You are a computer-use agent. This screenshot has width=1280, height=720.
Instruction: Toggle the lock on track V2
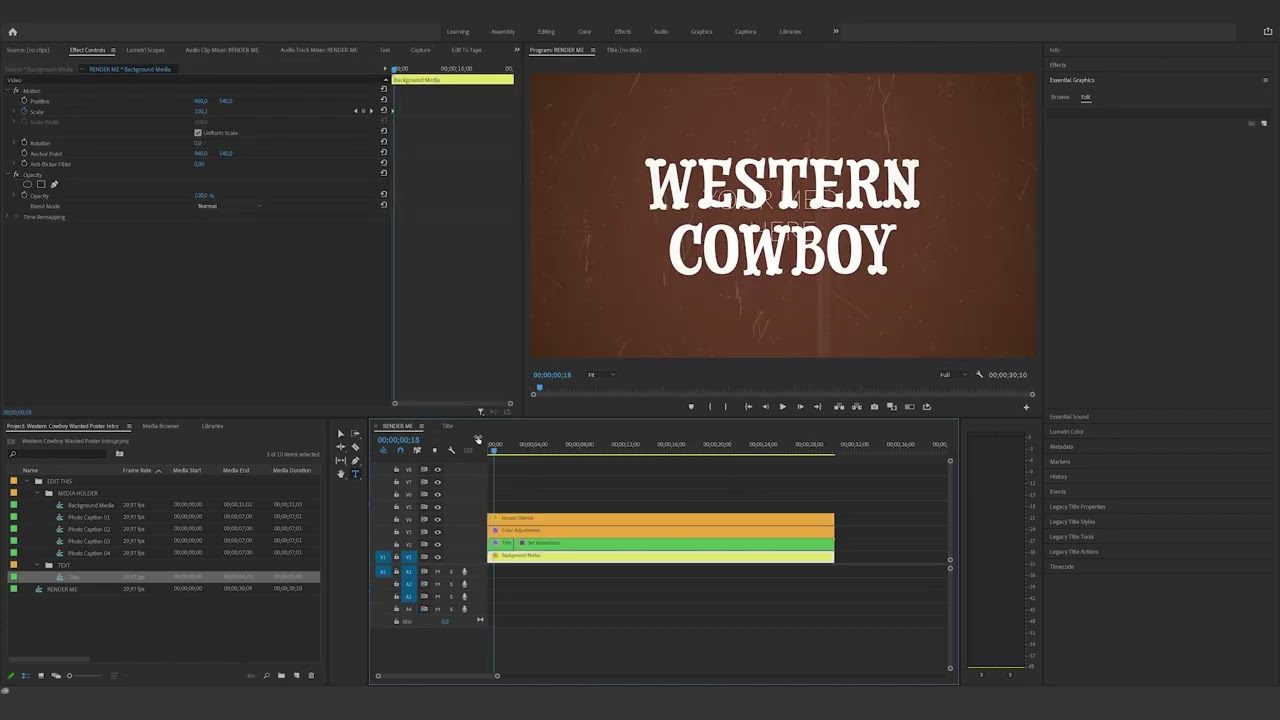(x=396, y=544)
